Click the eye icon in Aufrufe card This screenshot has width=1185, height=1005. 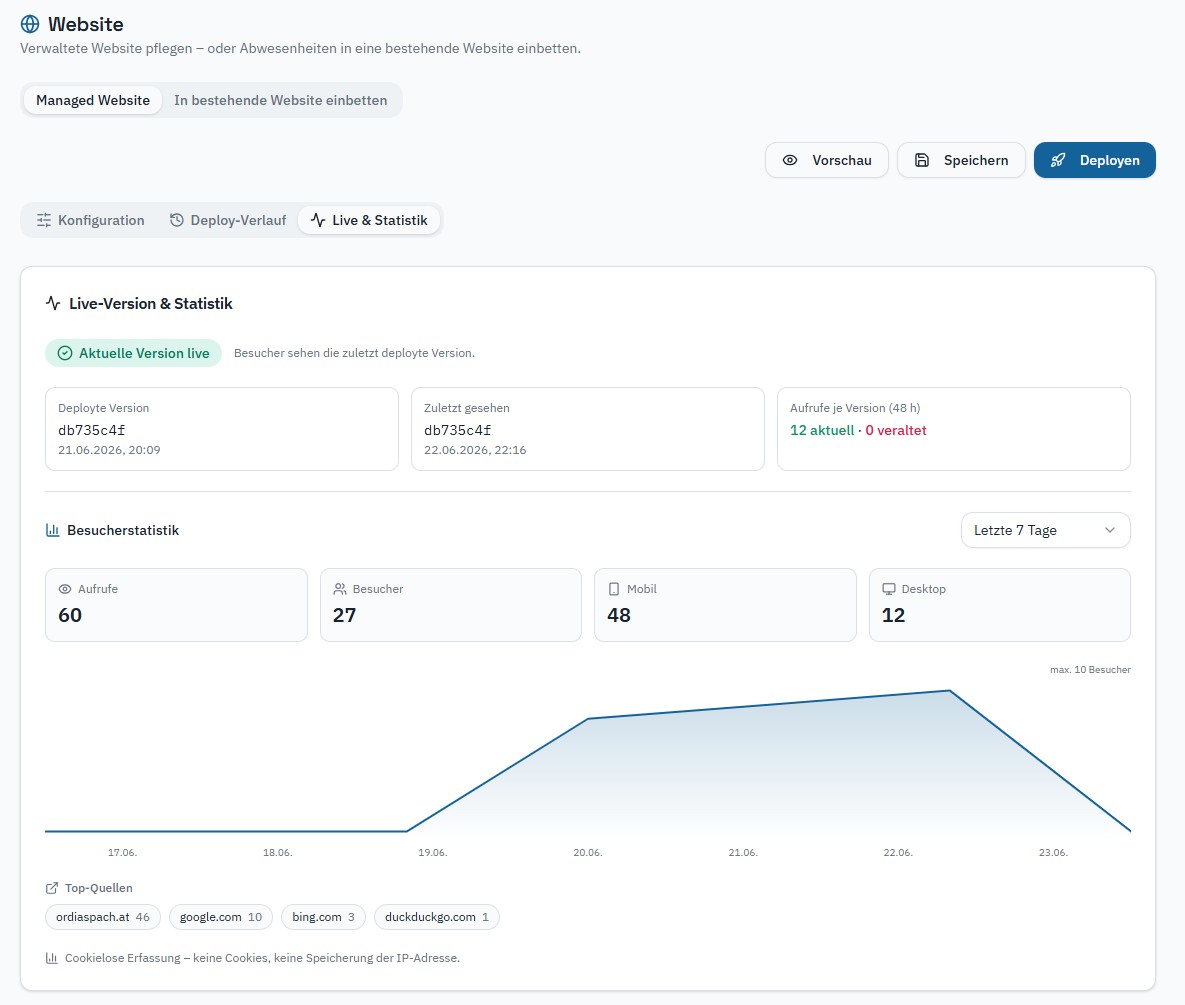[65, 589]
